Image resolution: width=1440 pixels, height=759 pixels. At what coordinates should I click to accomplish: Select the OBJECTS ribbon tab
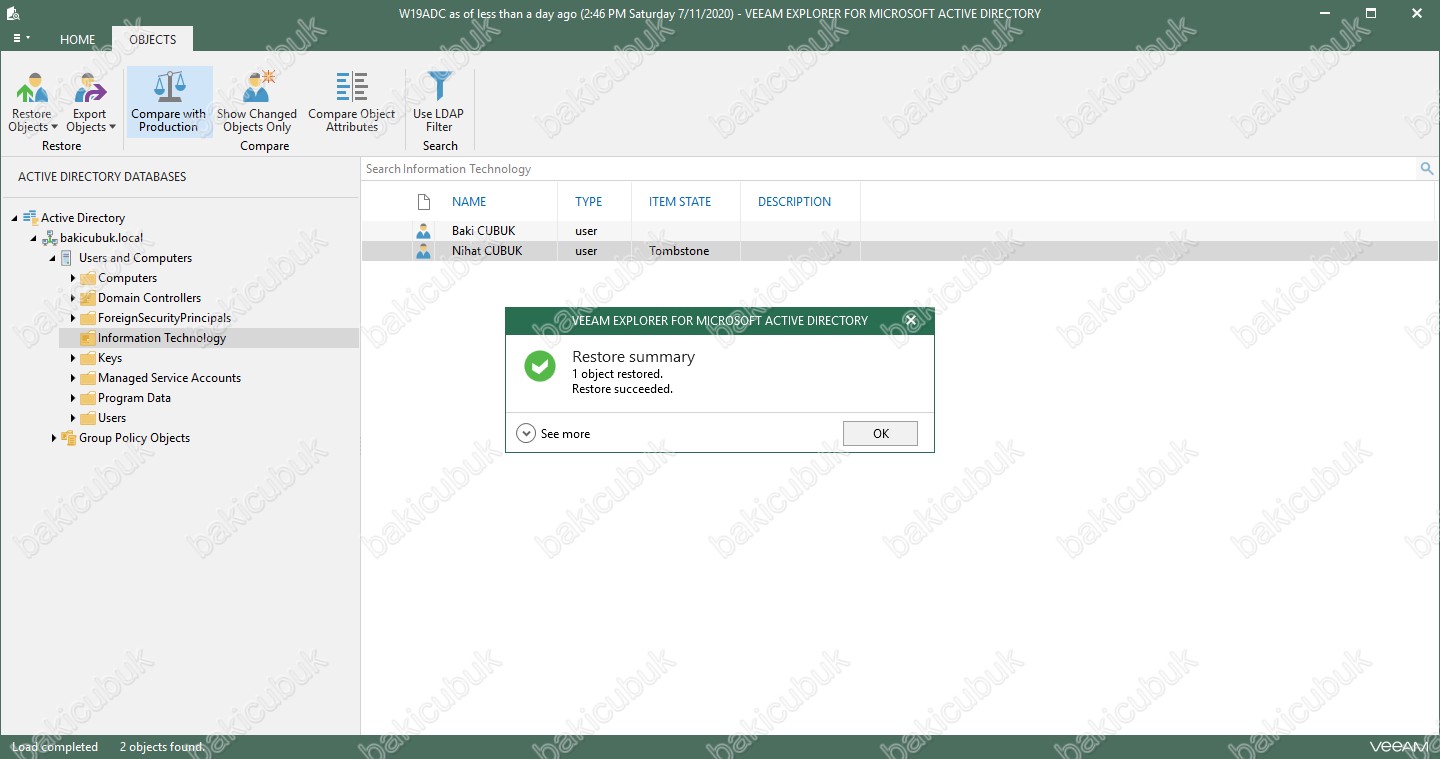click(x=153, y=40)
